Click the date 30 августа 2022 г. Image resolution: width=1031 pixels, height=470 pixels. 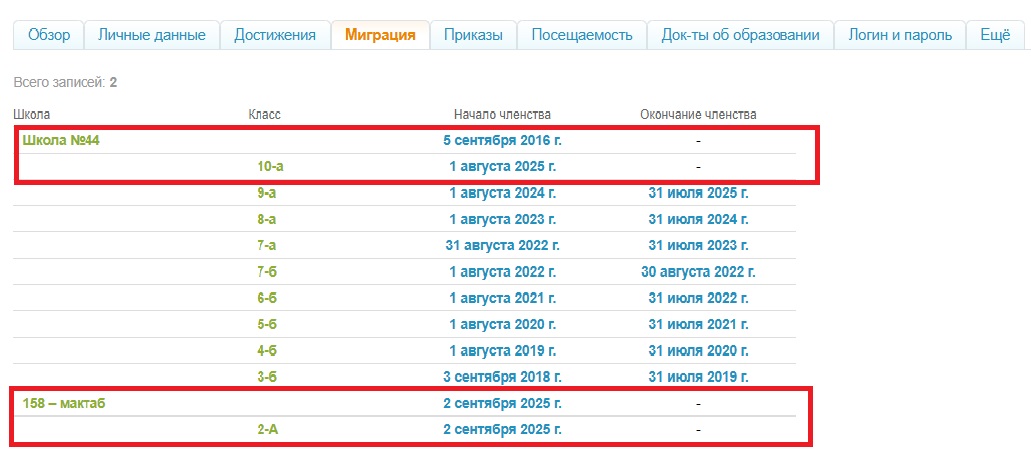(x=698, y=272)
